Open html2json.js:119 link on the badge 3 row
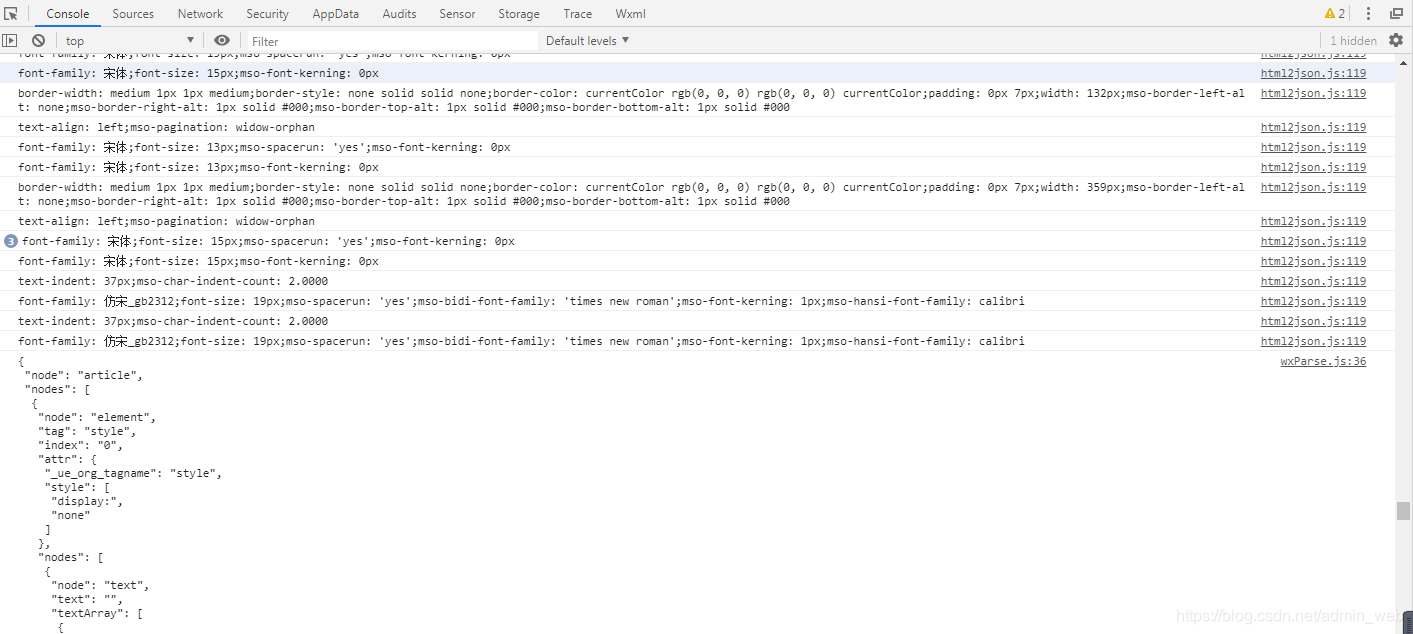 tap(1313, 241)
